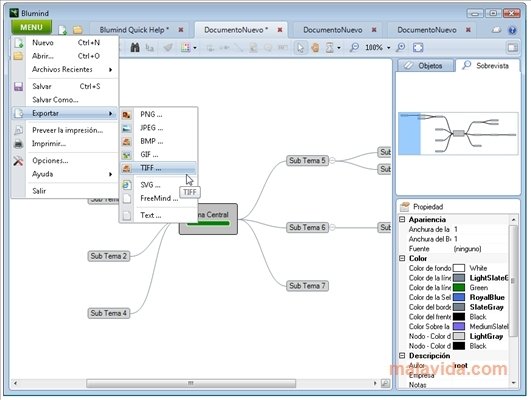Switch to the Objetos panel tab
The width and height of the screenshot is (531, 400).
pyautogui.click(x=426, y=65)
